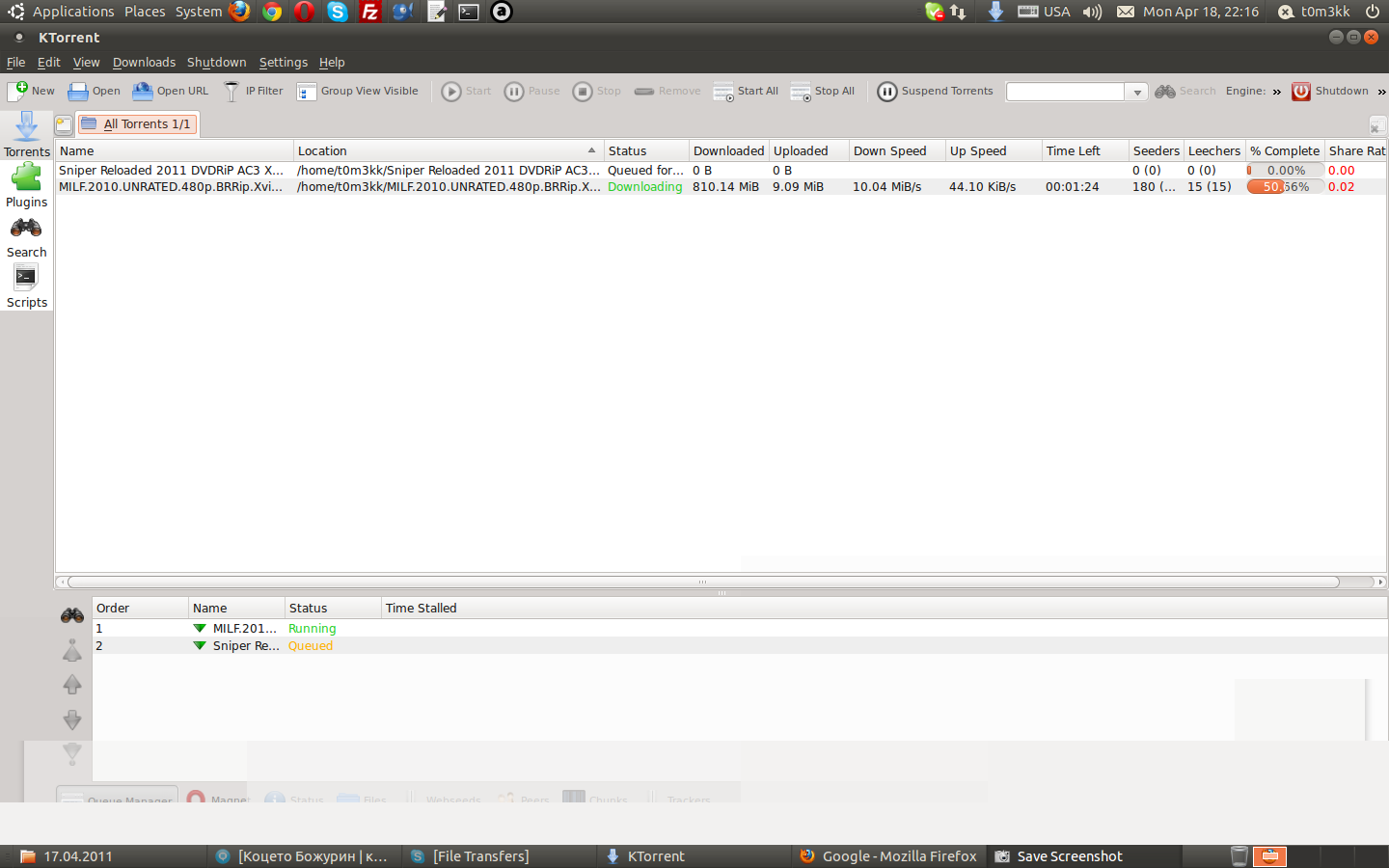The width and height of the screenshot is (1389, 868).
Task: Click queue manager binoculars search icon
Action: click(72, 615)
